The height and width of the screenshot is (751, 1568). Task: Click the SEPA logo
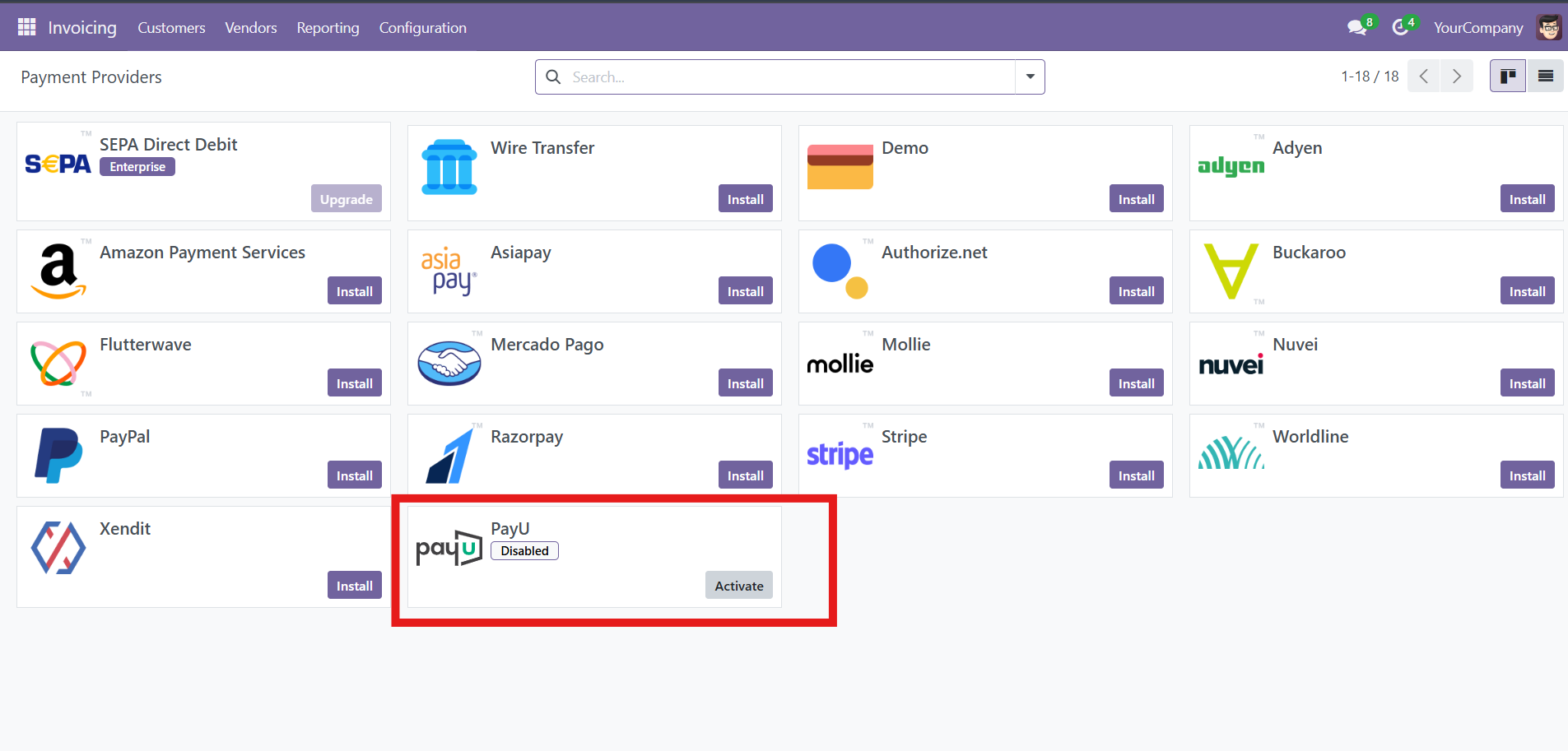click(58, 164)
